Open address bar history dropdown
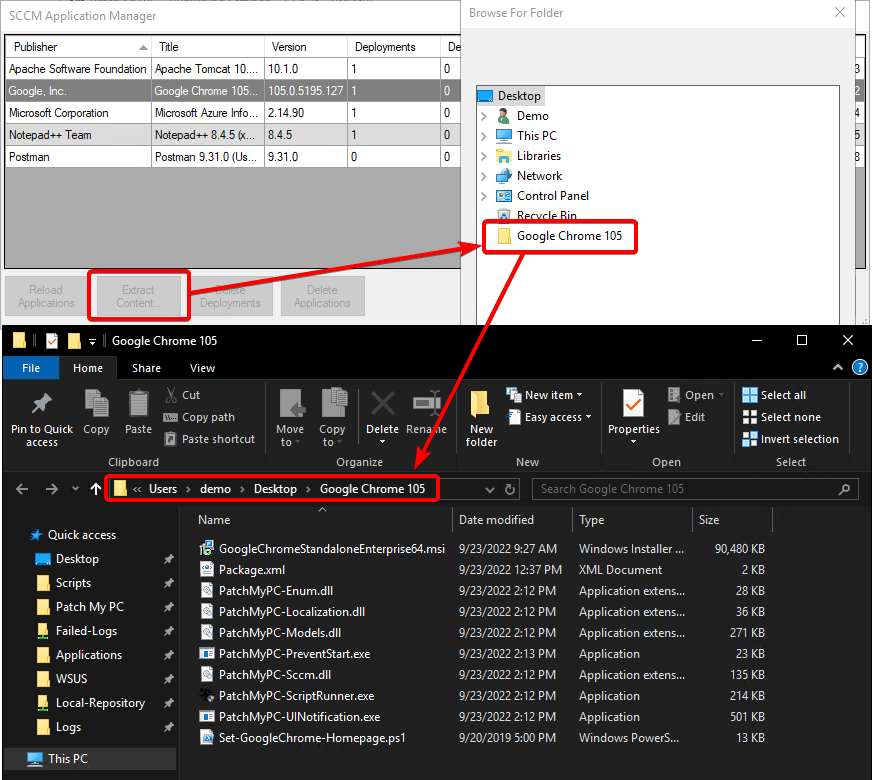 click(489, 489)
